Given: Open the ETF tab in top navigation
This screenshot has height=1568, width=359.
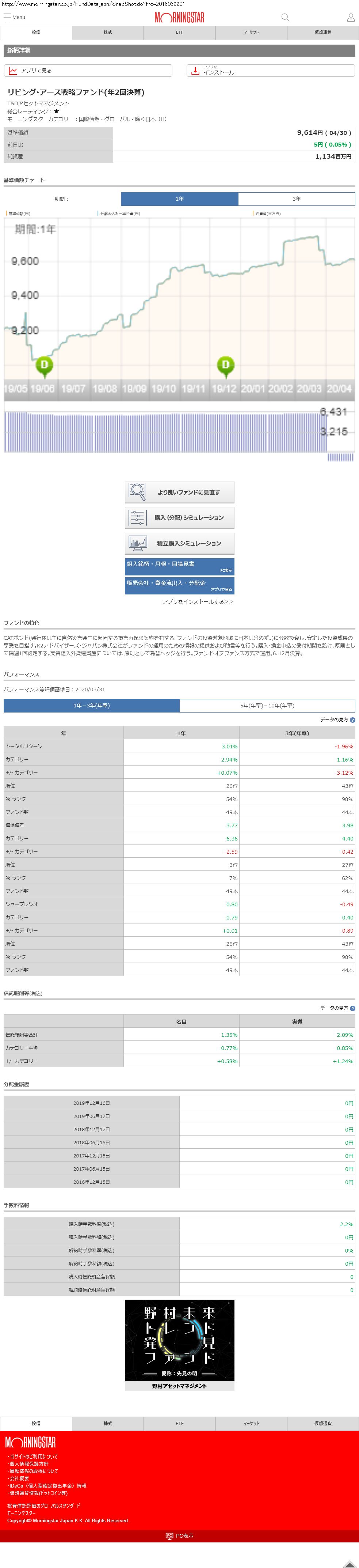Looking at the screenshot, I should [x=180, y=32].
